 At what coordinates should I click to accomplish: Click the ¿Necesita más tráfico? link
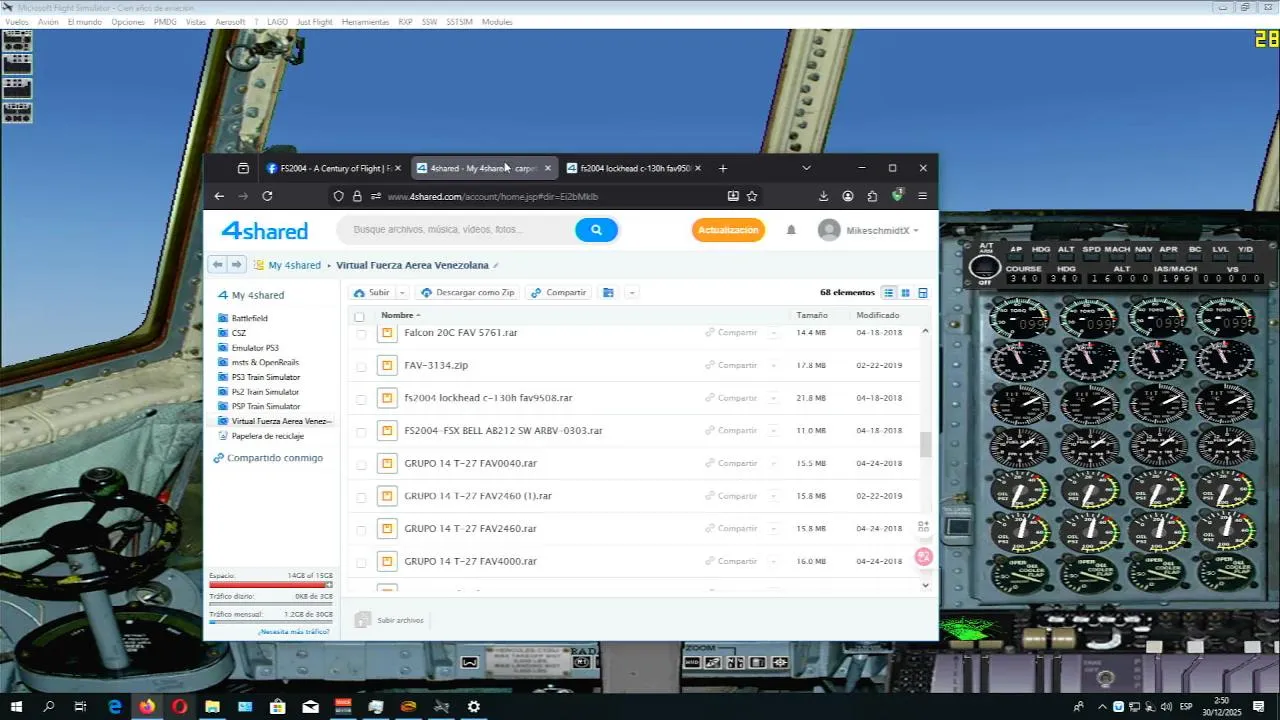pyautogui.click(x=294, y=632)
